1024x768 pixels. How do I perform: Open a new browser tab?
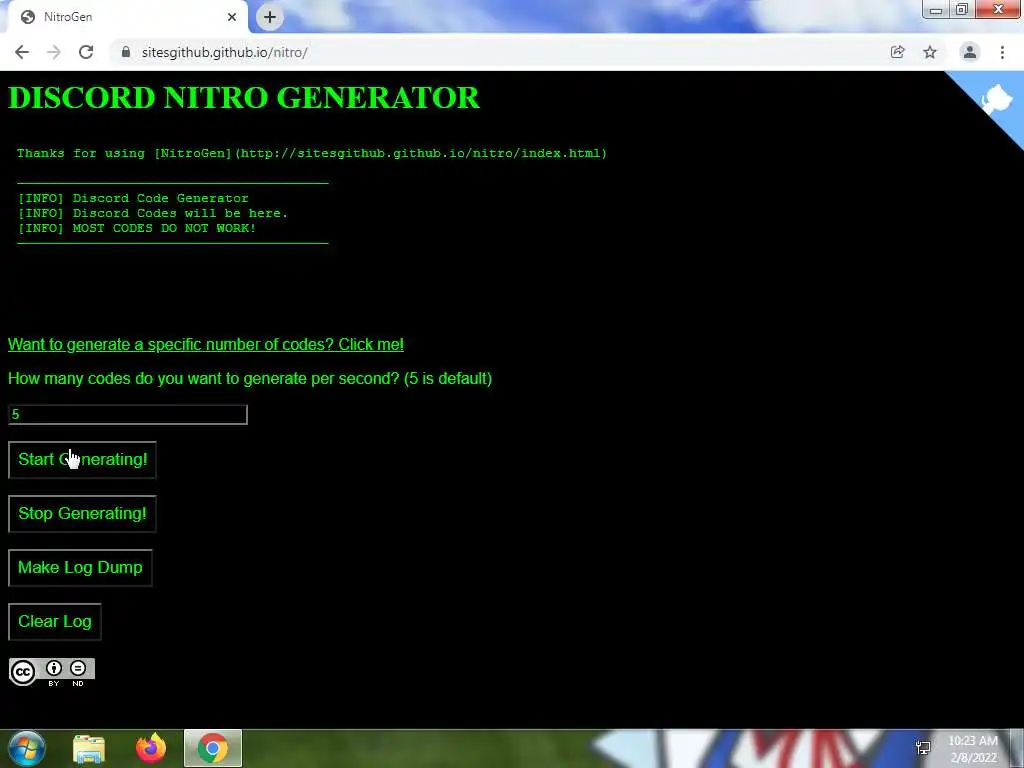click(x=270, y=17)
